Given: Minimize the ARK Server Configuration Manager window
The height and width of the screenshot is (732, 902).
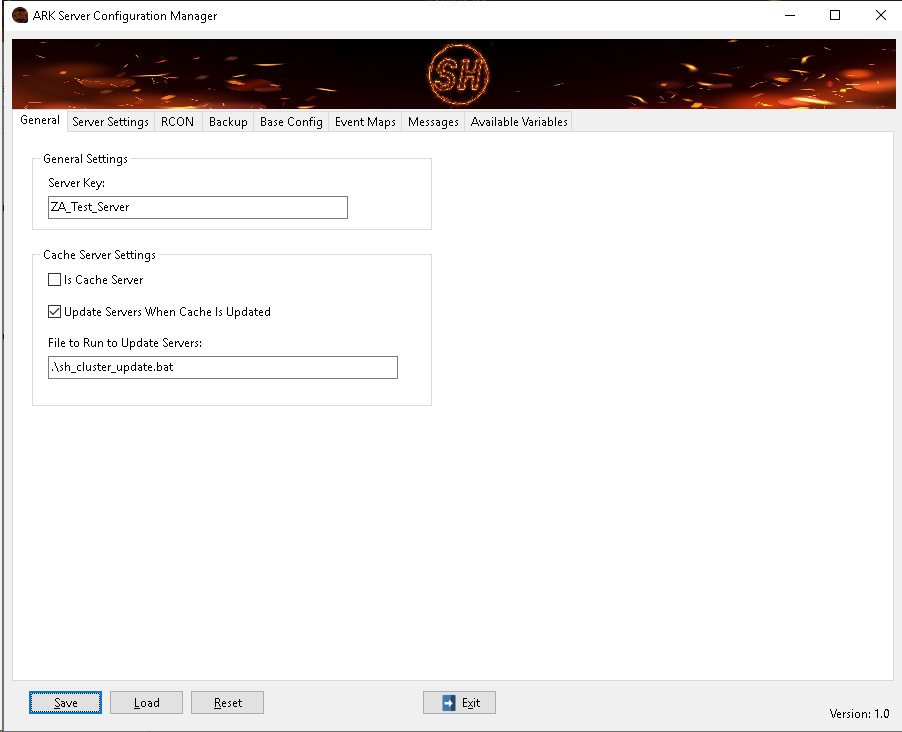Looking at the screenshot, I should (x=789, y=16).
